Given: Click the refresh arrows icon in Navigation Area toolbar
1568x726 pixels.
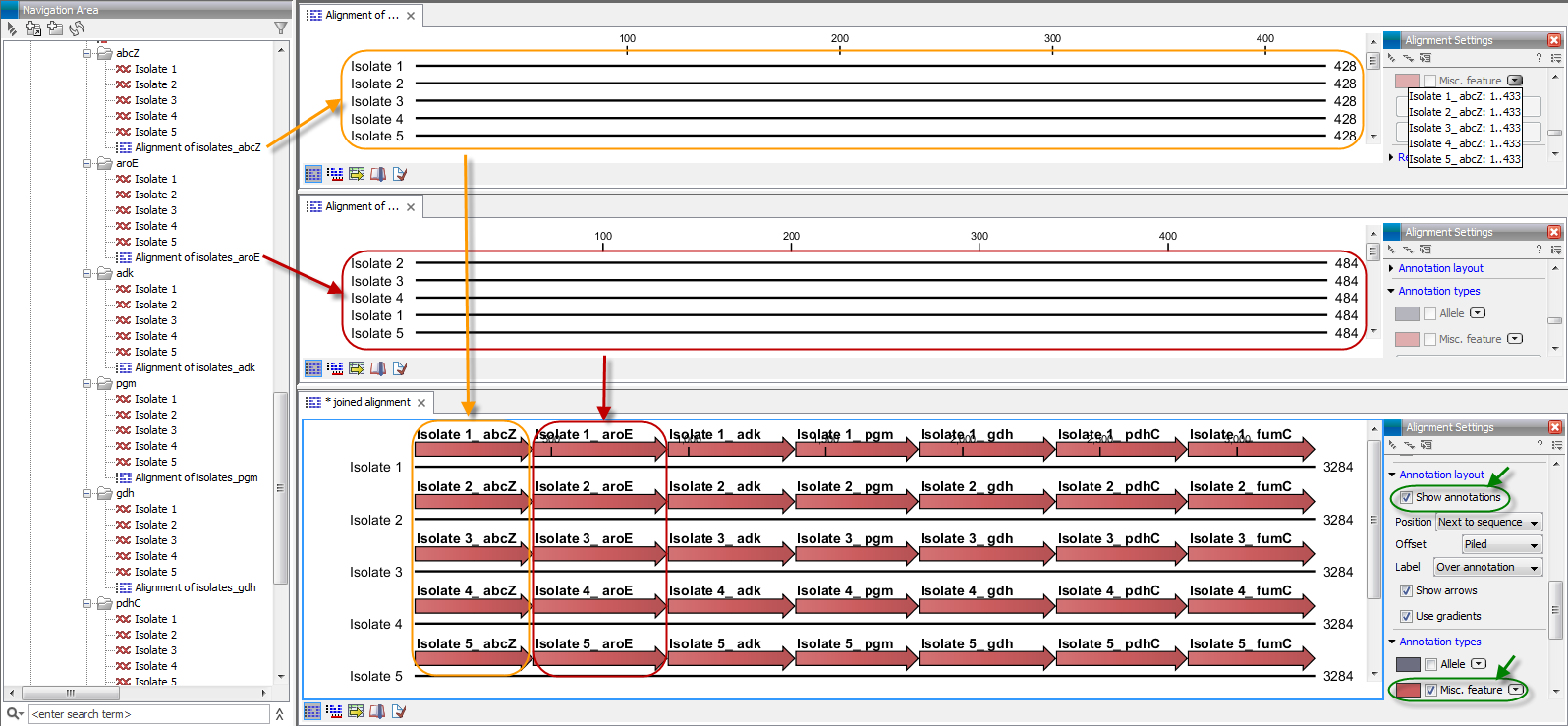Looking at the screenshot, I should (77, 28).
